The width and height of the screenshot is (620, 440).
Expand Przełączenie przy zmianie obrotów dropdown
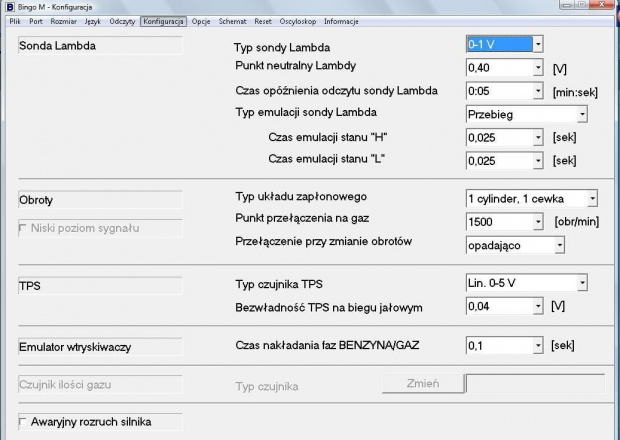559,243
